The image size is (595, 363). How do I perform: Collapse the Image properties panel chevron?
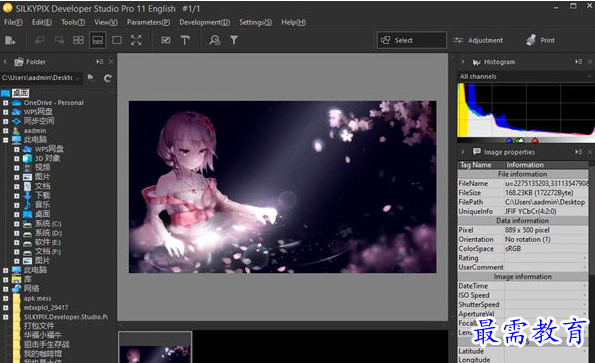[463, 152]
